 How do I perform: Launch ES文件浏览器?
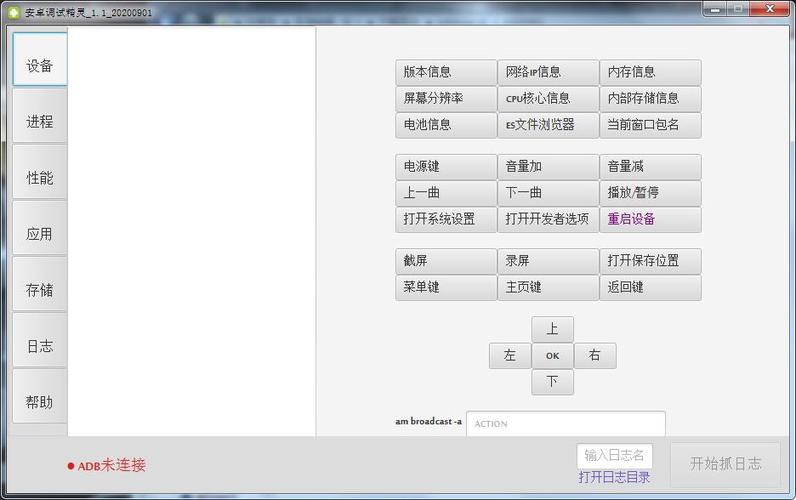tap(548, 125)
